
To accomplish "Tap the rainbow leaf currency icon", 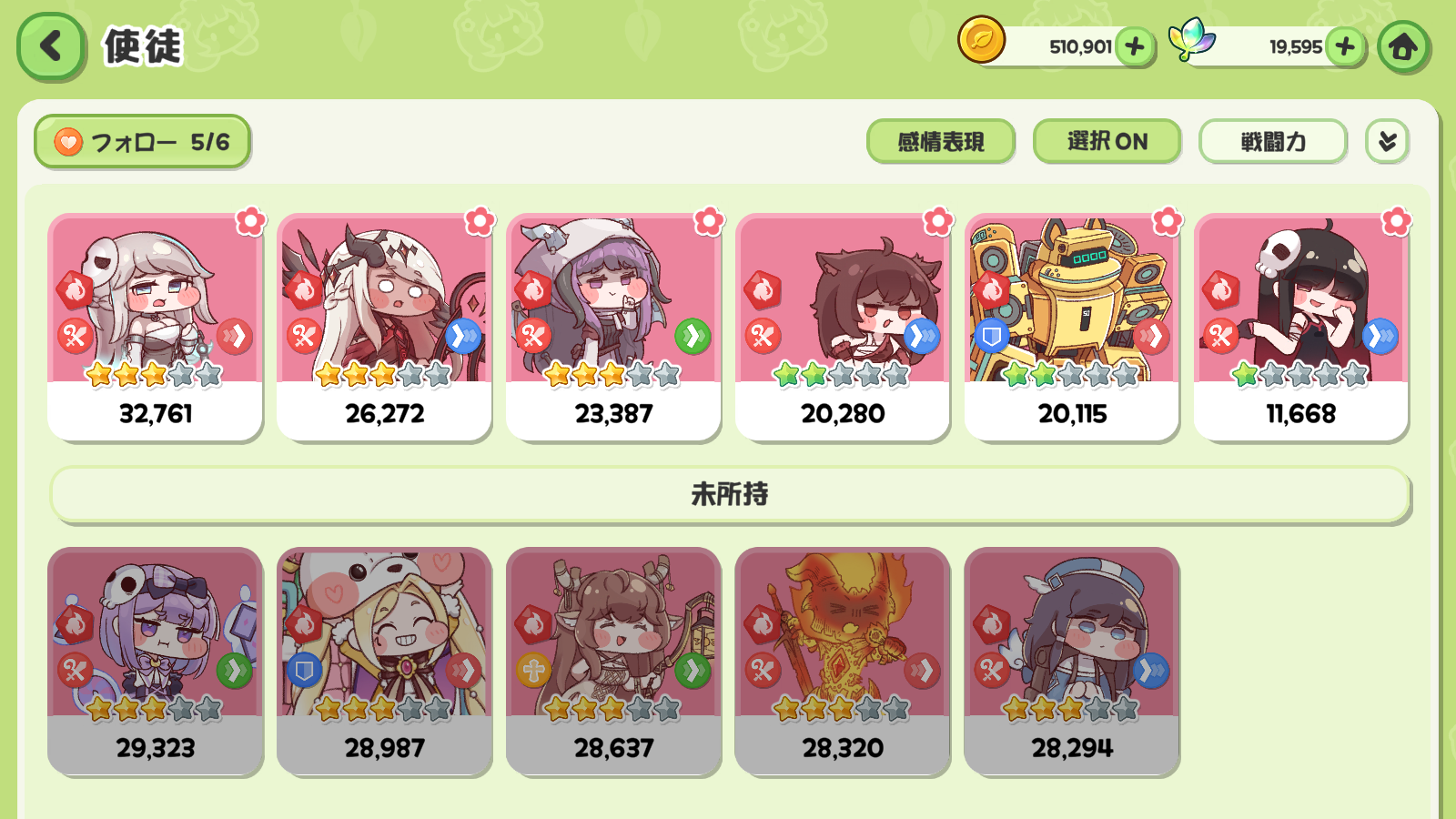I will tap(1192, 40).
